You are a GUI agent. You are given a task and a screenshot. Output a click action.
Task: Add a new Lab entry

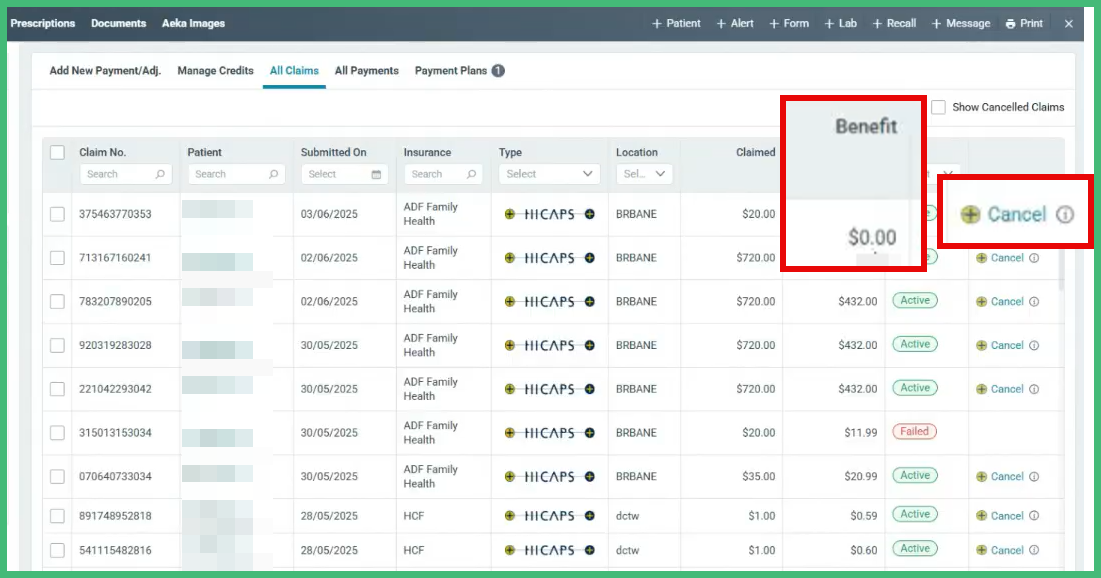pos(840,23)
